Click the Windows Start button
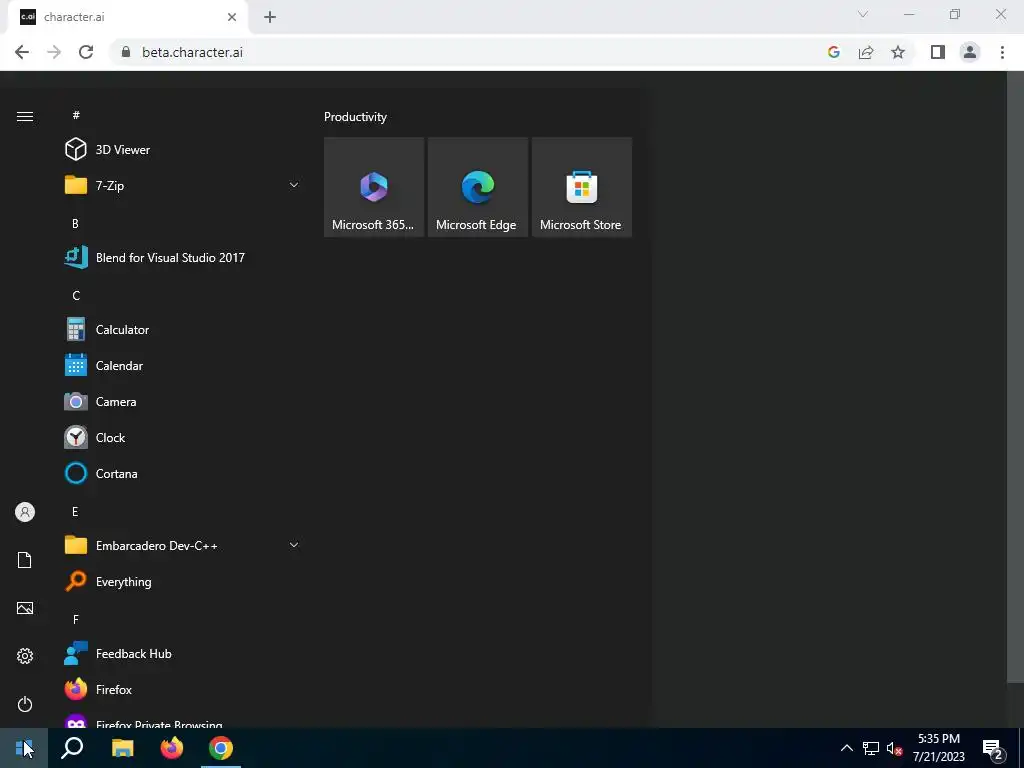The height and width of the screenshot is (768, 1024). point(24,748)
